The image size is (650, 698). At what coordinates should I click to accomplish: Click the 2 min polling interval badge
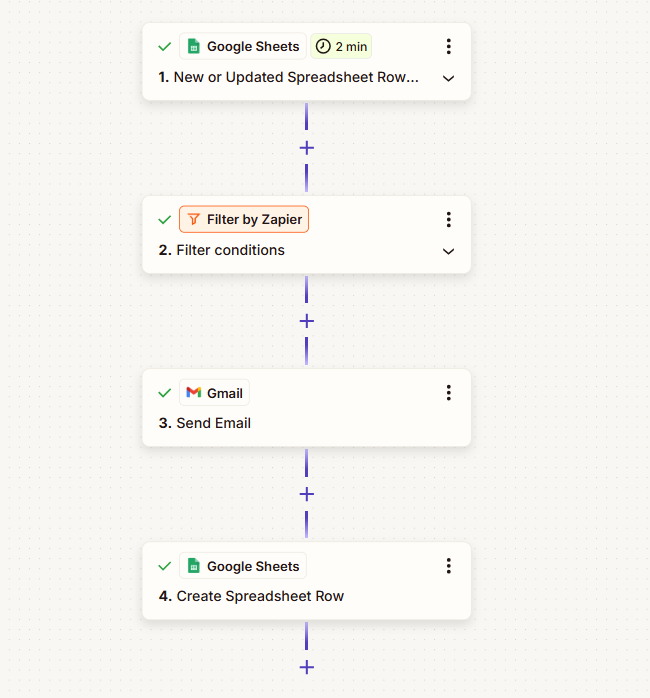click(340, 46)
